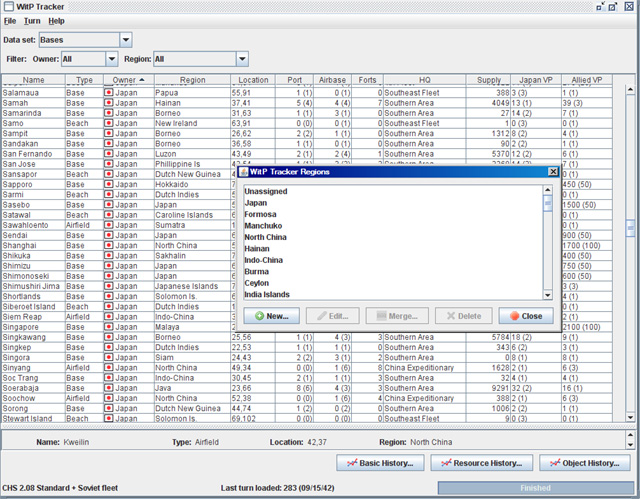Viewport: 640px width, 499px height.
Task: Select the Salamaua base row name
Action: 21,93
